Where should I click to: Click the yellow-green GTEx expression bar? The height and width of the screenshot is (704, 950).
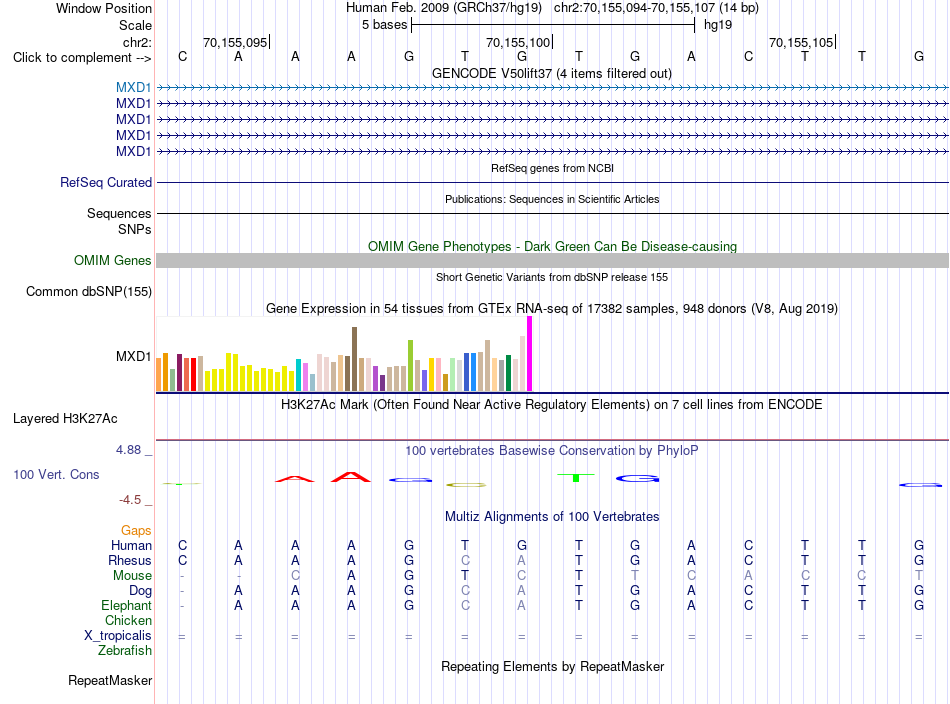[x=410, y=365]
